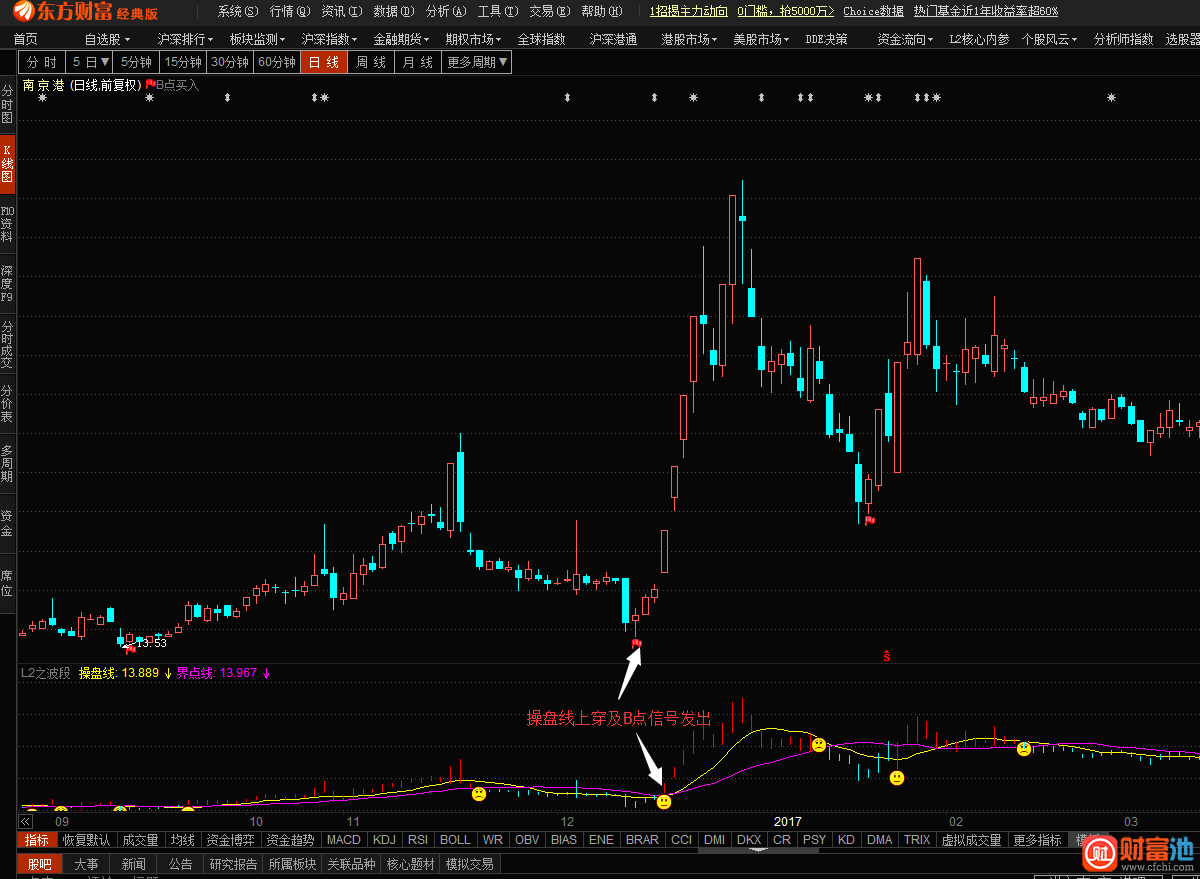Select F10资料 in the left sidebar
1200x879 pixels.
[7, 224]
